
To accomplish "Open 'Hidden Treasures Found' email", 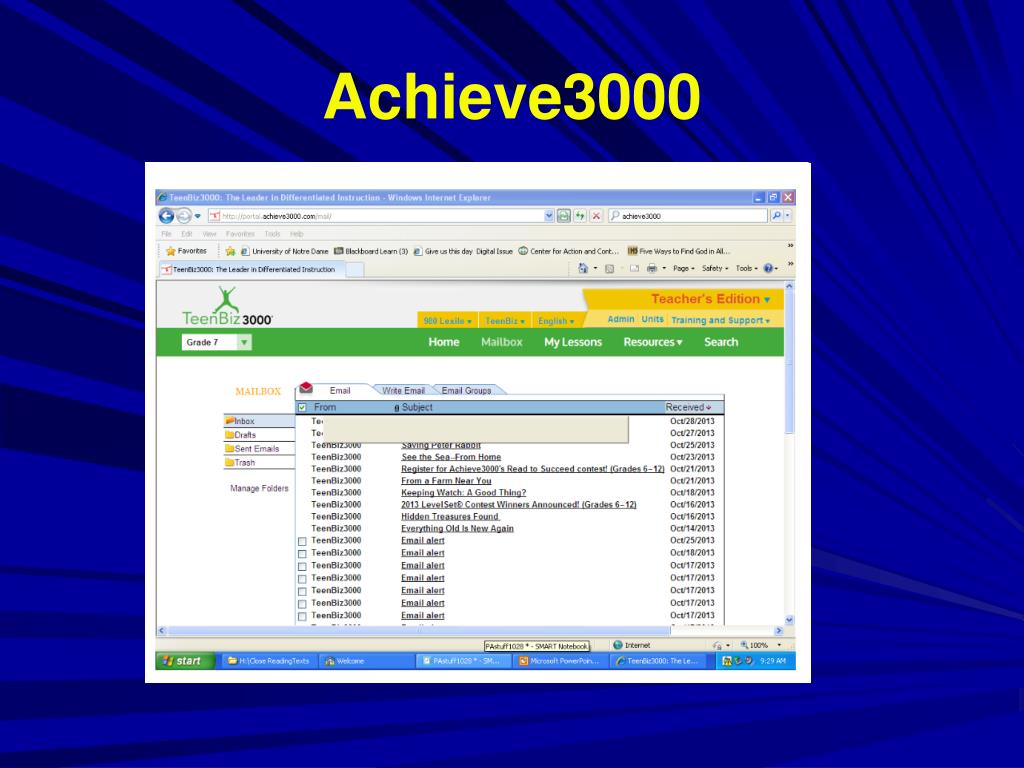I will point(449,517).
